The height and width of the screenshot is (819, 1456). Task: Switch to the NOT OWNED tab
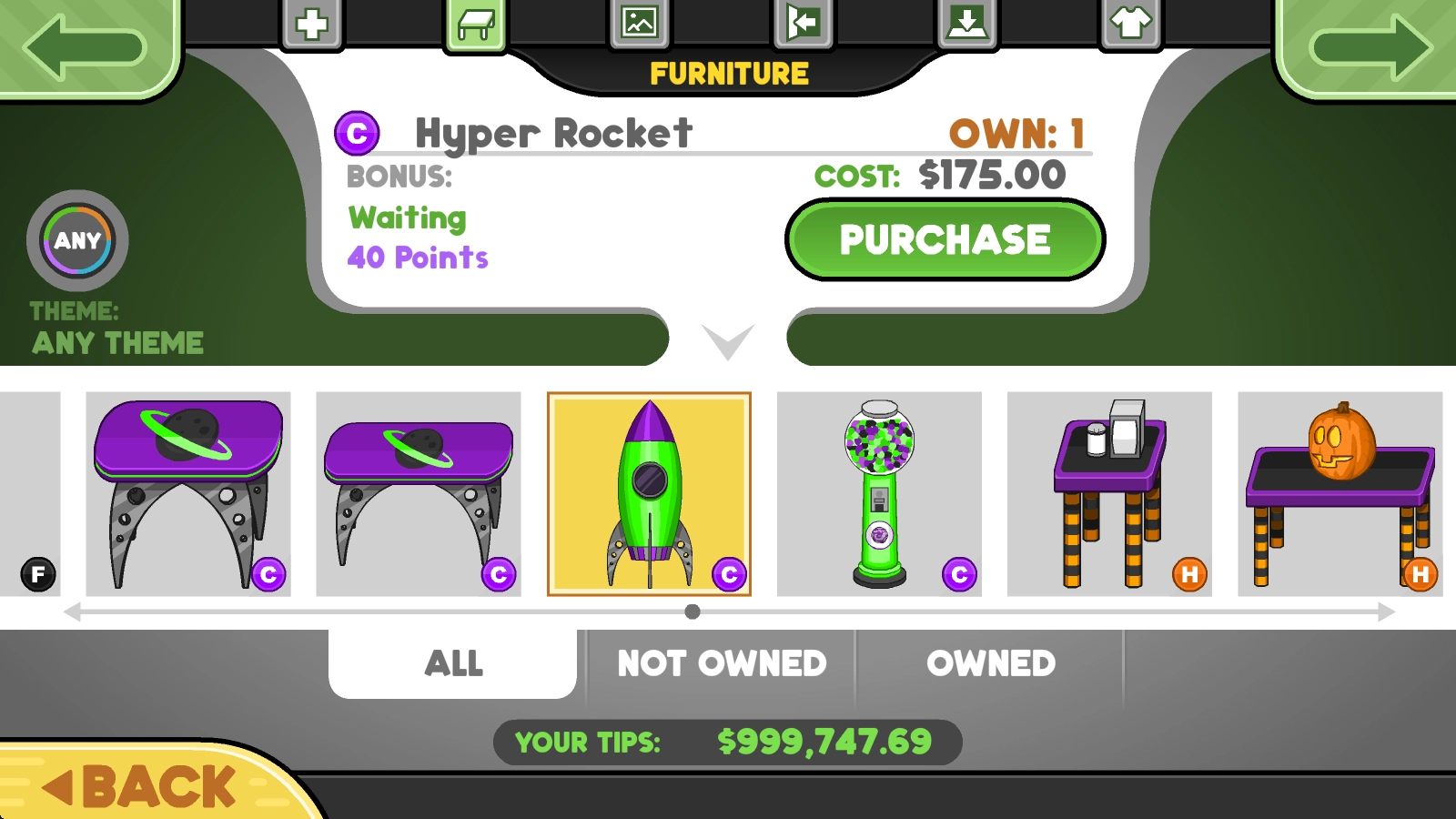point(722,663)
